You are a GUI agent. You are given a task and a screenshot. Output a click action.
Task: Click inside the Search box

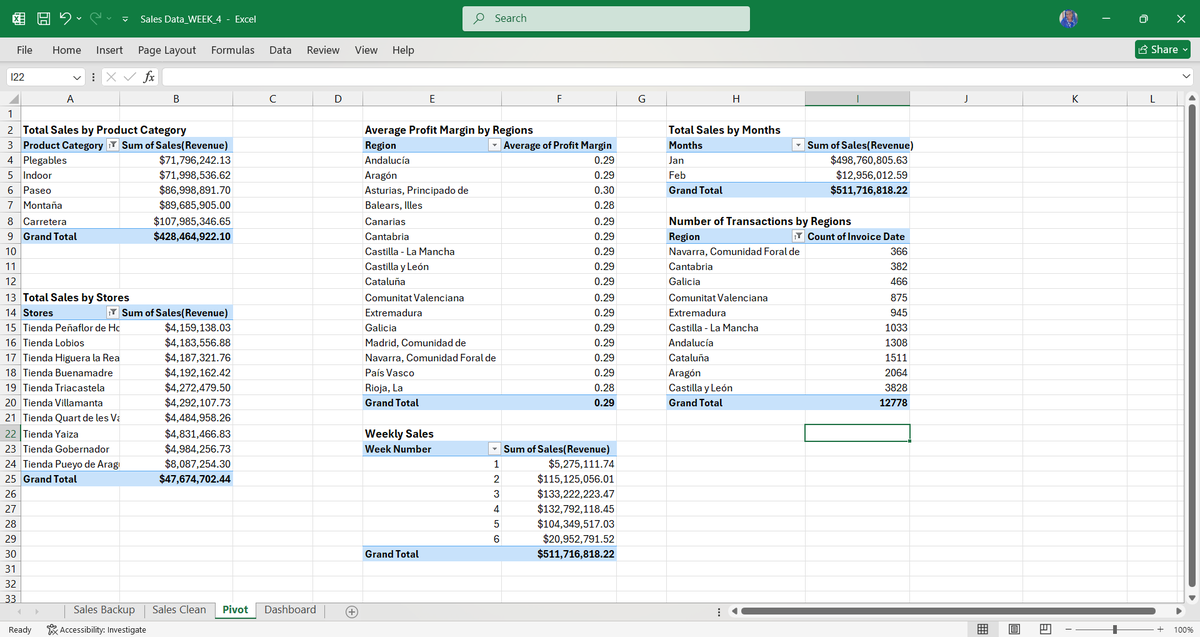coord(605,19)
